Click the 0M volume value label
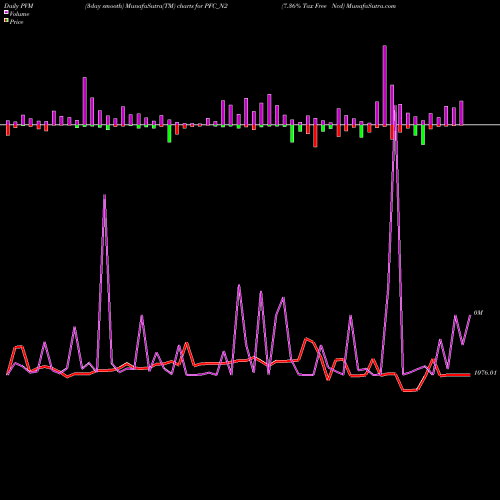 [478, 313]
